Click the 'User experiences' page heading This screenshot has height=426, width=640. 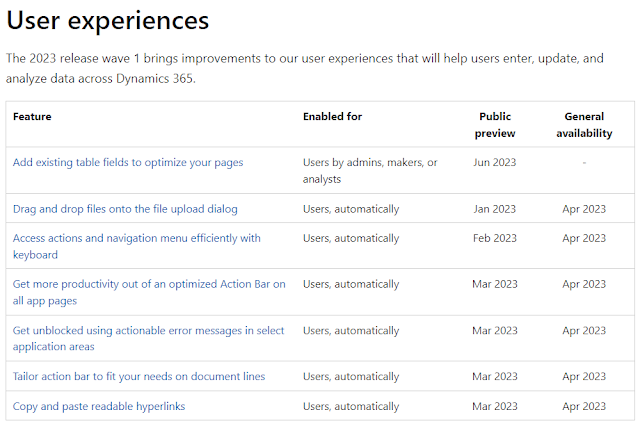pos(108,20)
